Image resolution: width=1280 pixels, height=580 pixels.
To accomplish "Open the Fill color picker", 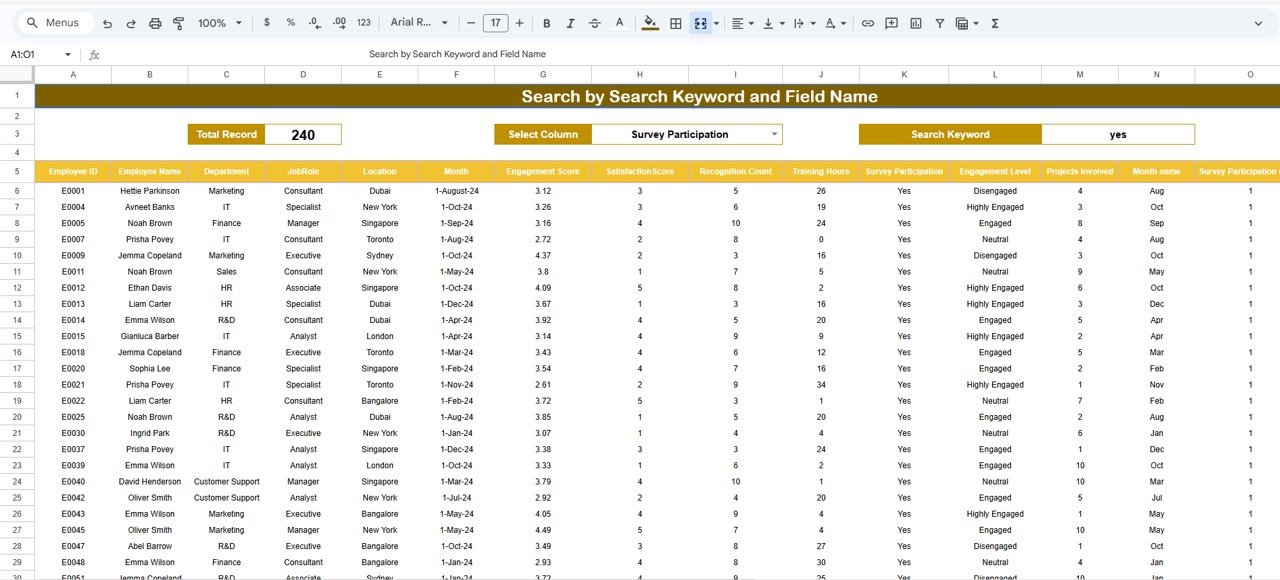I will pos(650,22).
